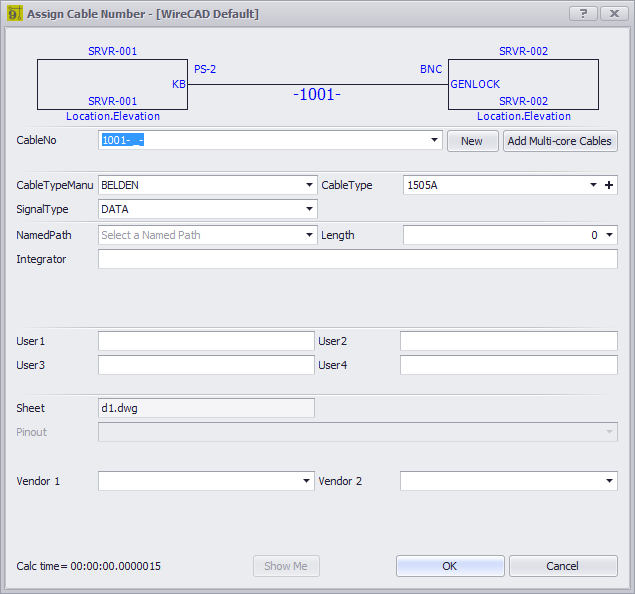Screen dimensions: 635x594
Task: Open the Length value dropdown
Action: 609,235
